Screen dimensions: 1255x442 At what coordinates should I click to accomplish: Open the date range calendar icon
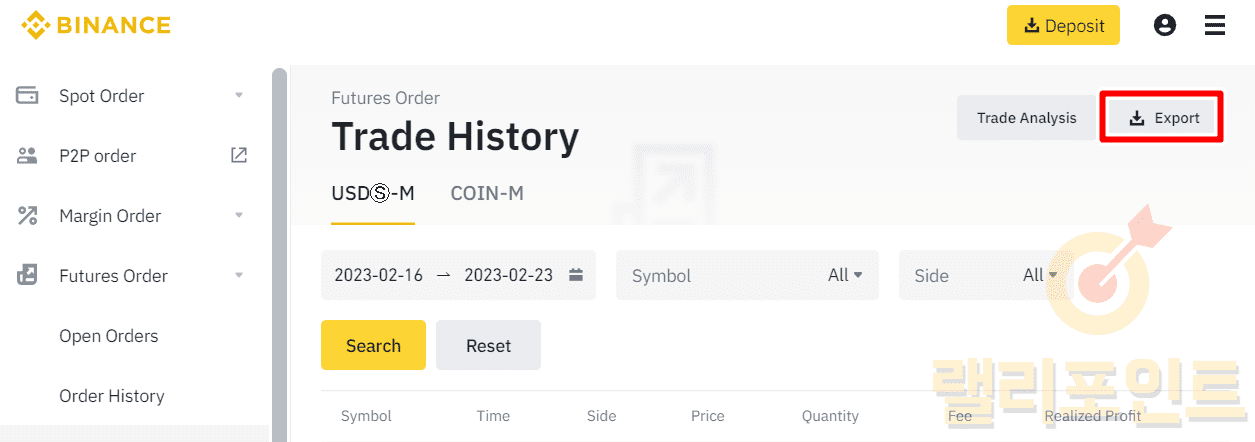576,275
